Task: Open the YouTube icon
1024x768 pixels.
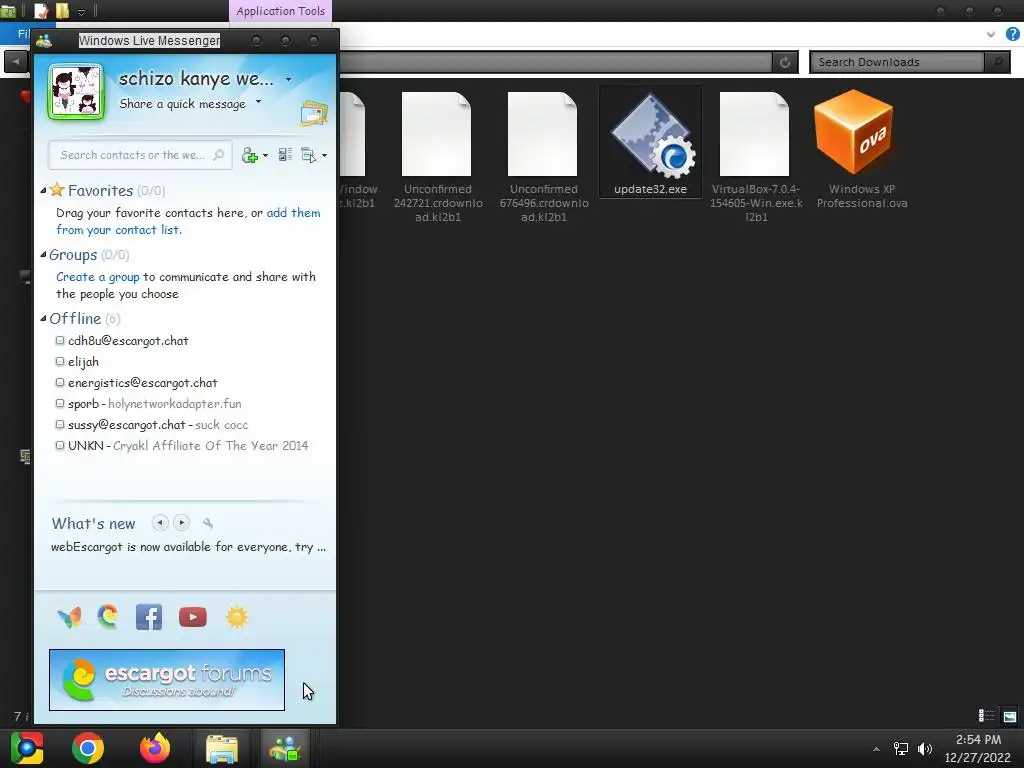Action: click(x=193, y=617)
